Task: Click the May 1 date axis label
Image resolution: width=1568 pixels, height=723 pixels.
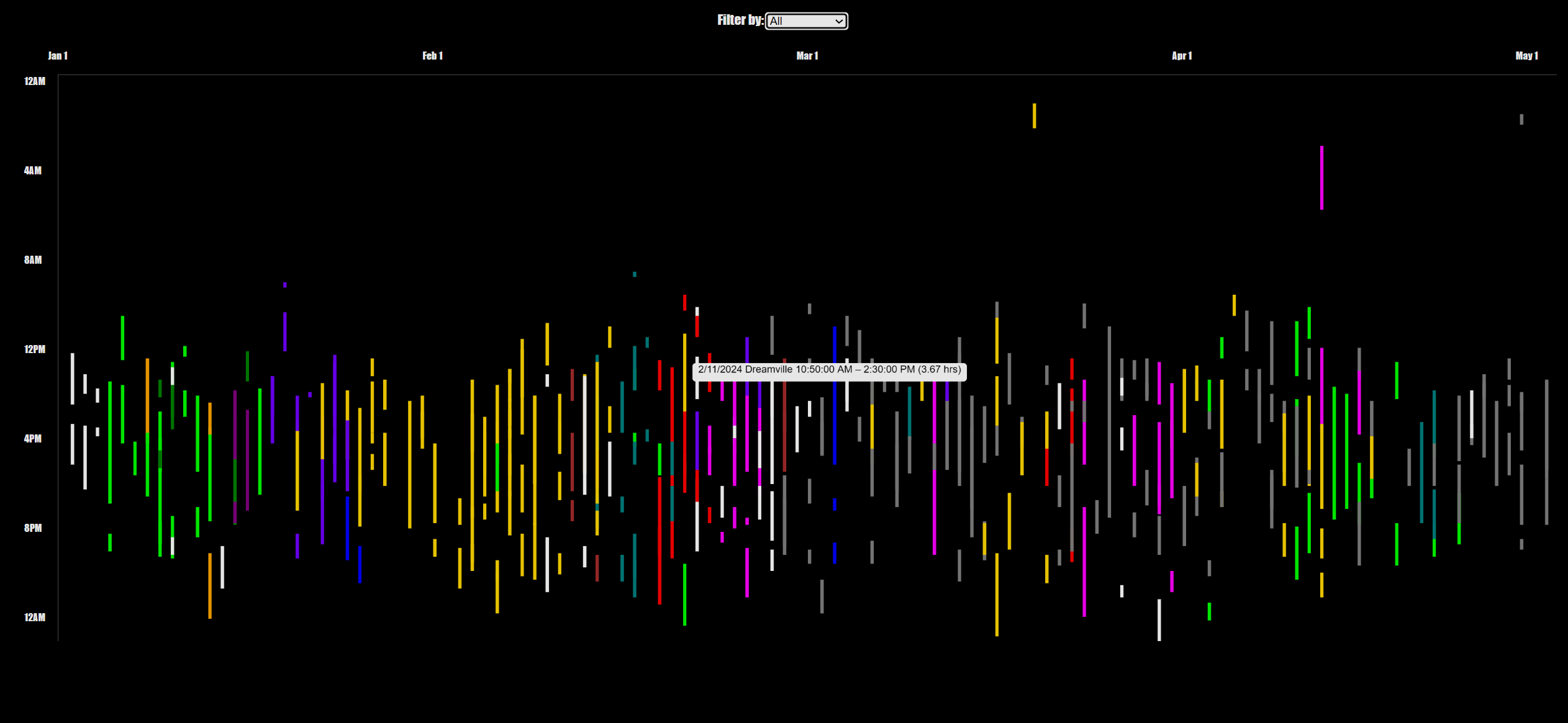Action: point(1526,56)
